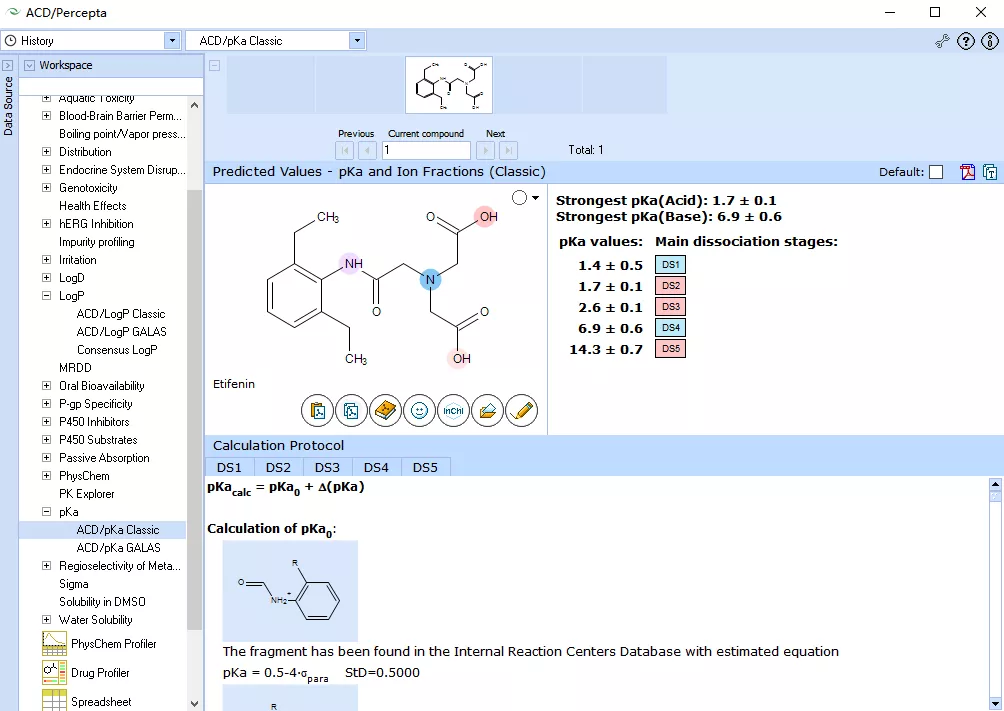Screen dimensions: 1004x711
Task: Open options using the wrench icon
Action: pos(941,40)
